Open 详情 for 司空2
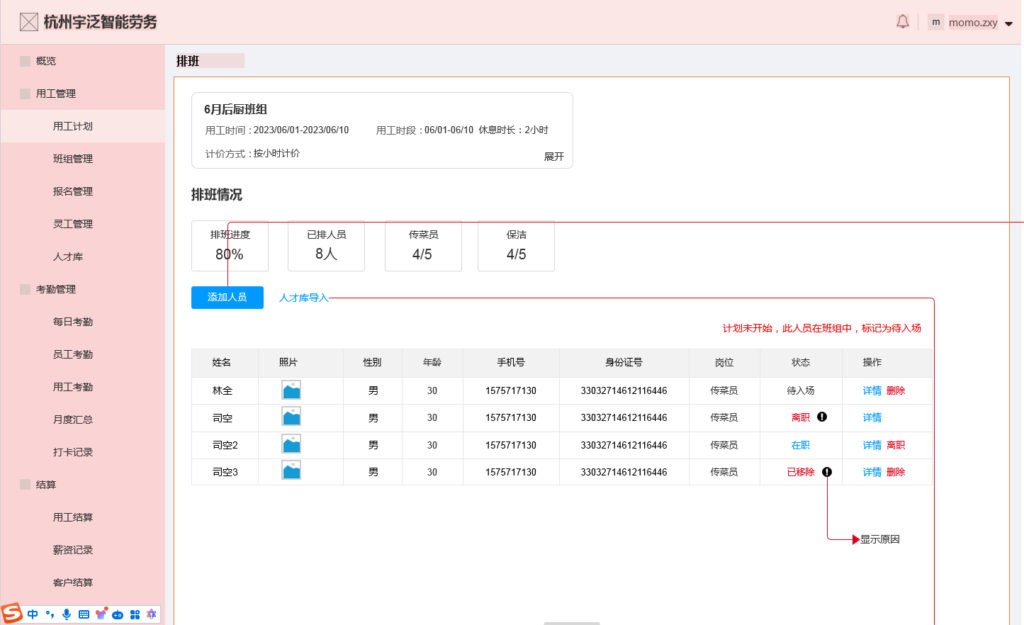Viewport: 1024px width, 625px height. point(872,445)
